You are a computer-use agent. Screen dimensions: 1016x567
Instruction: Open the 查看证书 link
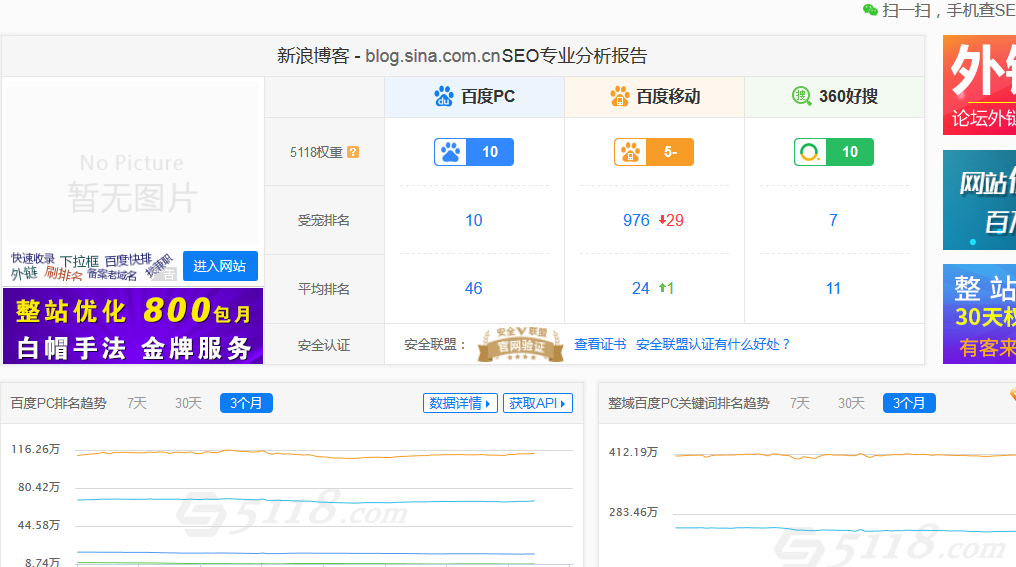600,344
